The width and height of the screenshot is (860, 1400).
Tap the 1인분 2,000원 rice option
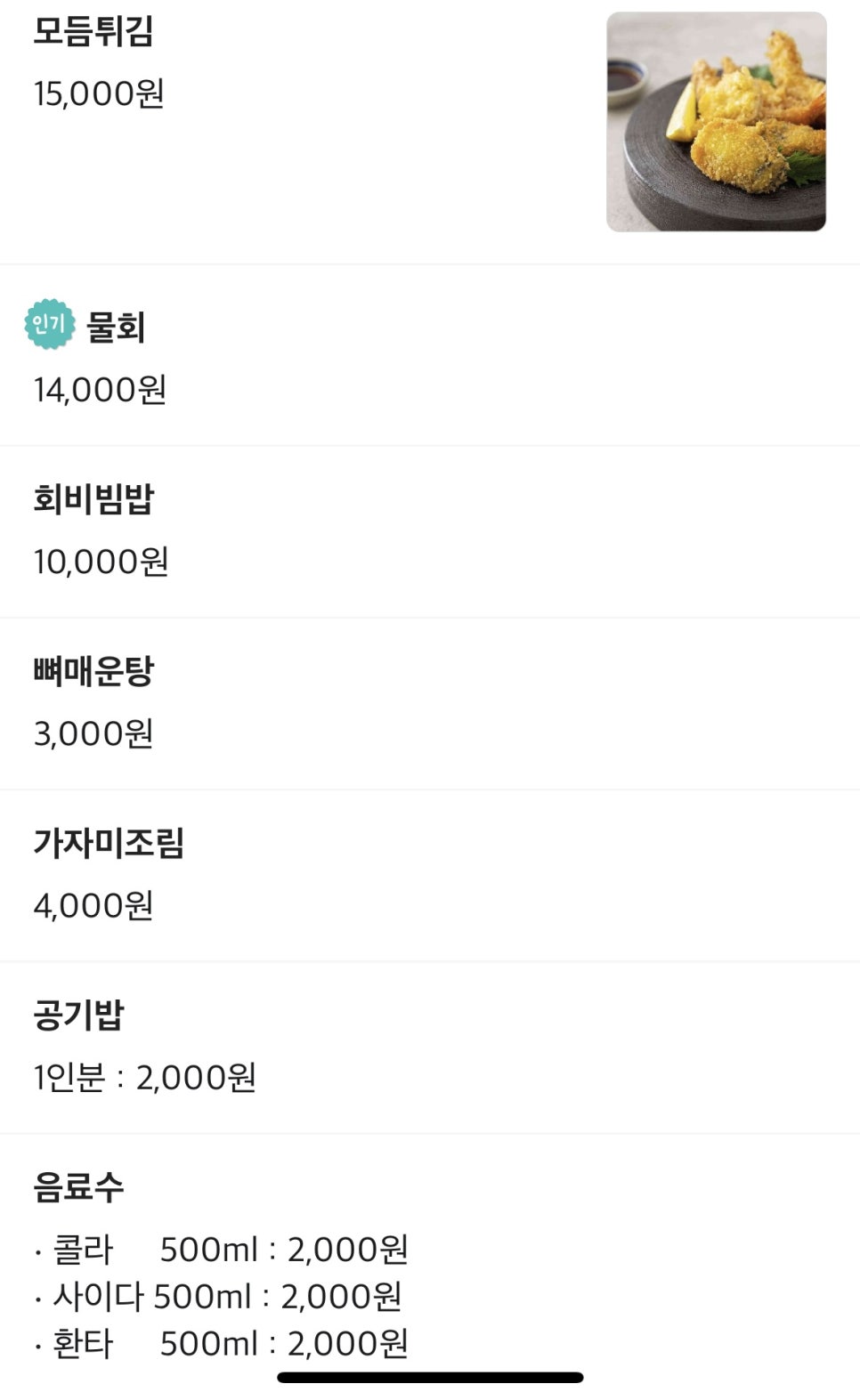[x=145, y=1078]
